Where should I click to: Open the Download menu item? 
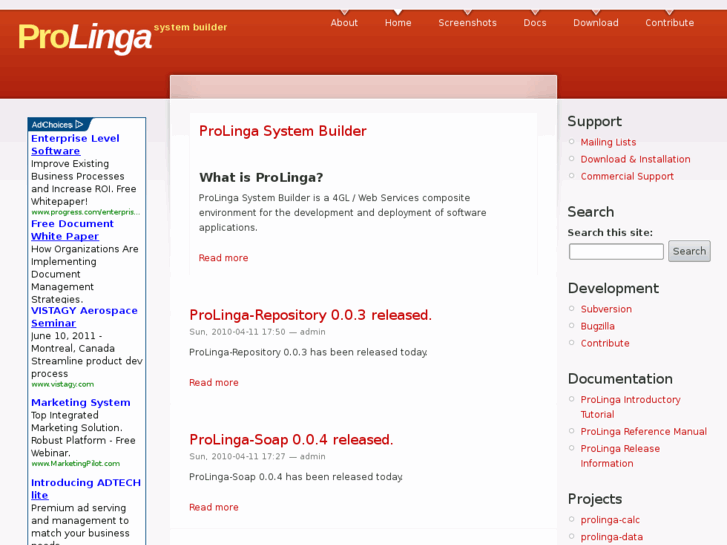point(596,23)
